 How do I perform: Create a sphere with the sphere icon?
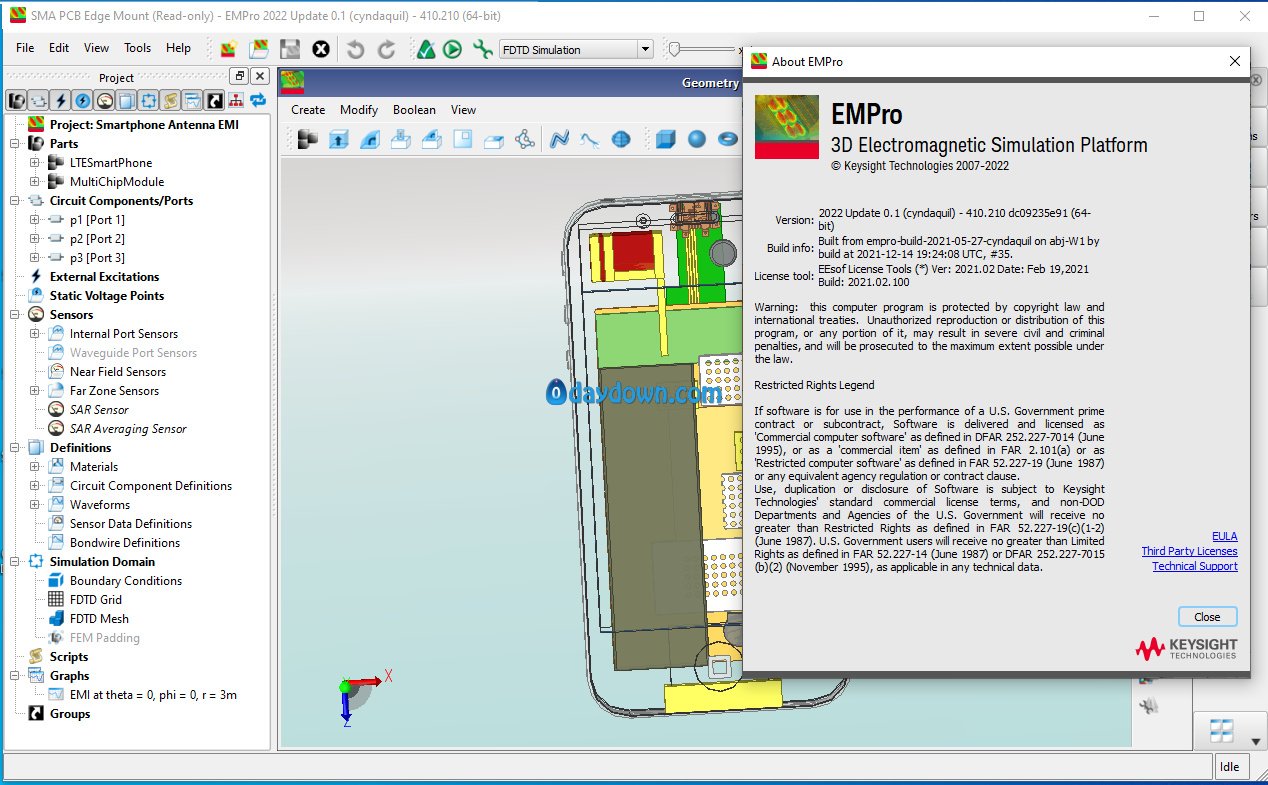click(697, 139)
